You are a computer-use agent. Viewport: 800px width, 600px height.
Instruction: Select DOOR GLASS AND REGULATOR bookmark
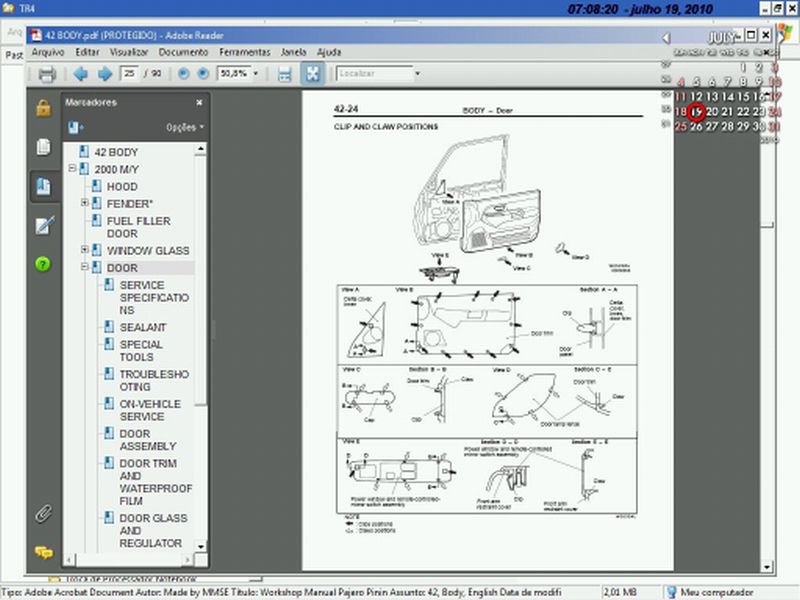153,531
